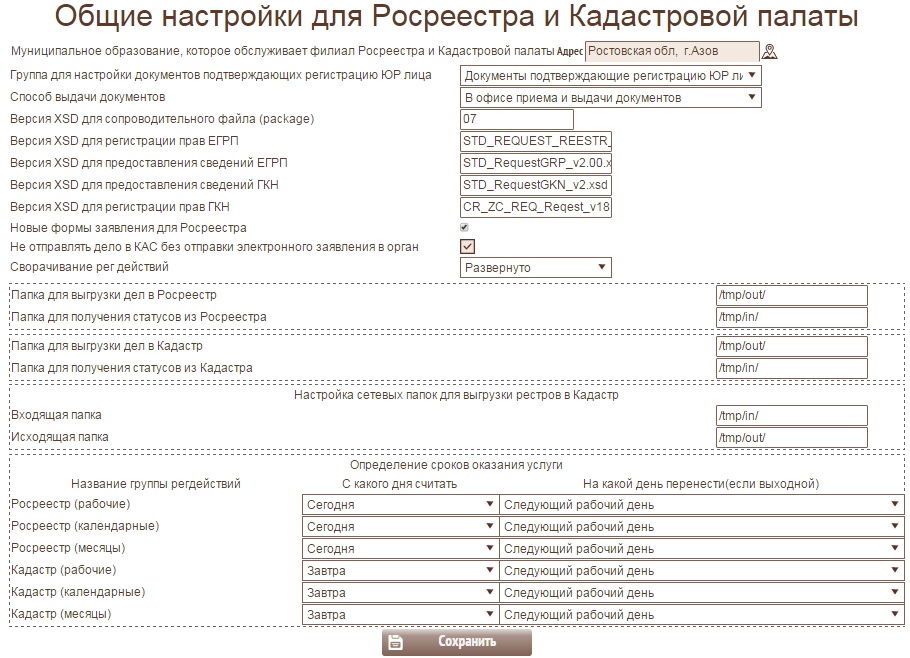This screenshot has width=910, height=658.
Task: Open transfer day dropdown for Кадастр (рабочие)
Action: coord(701,571)
